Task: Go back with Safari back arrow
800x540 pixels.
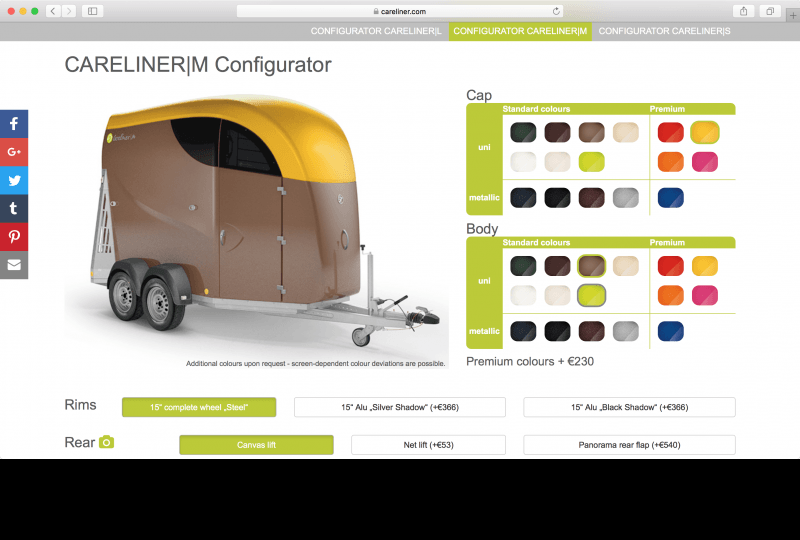Action: point(53,11)
